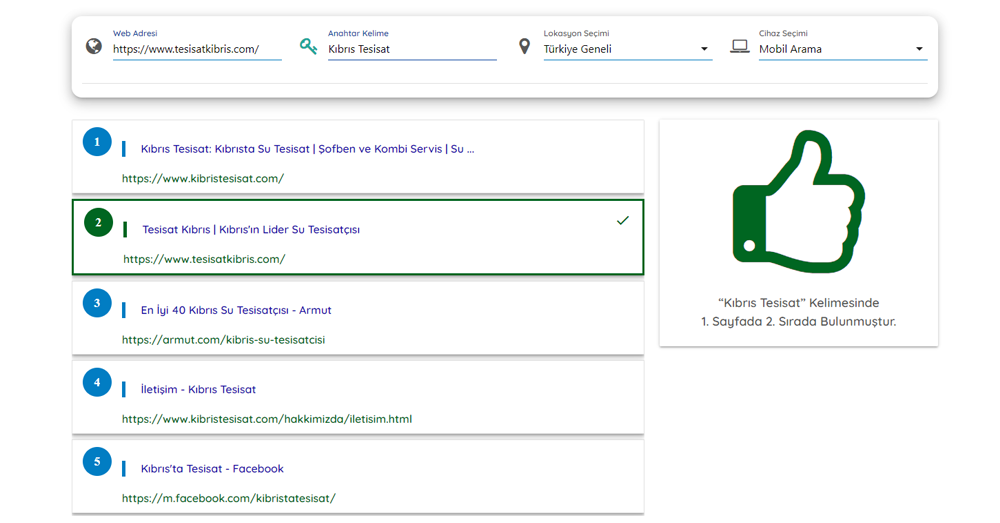The image size is (1000, 523).
Task: Click the number 4 rank badge
Action: (x=97, y=382)
